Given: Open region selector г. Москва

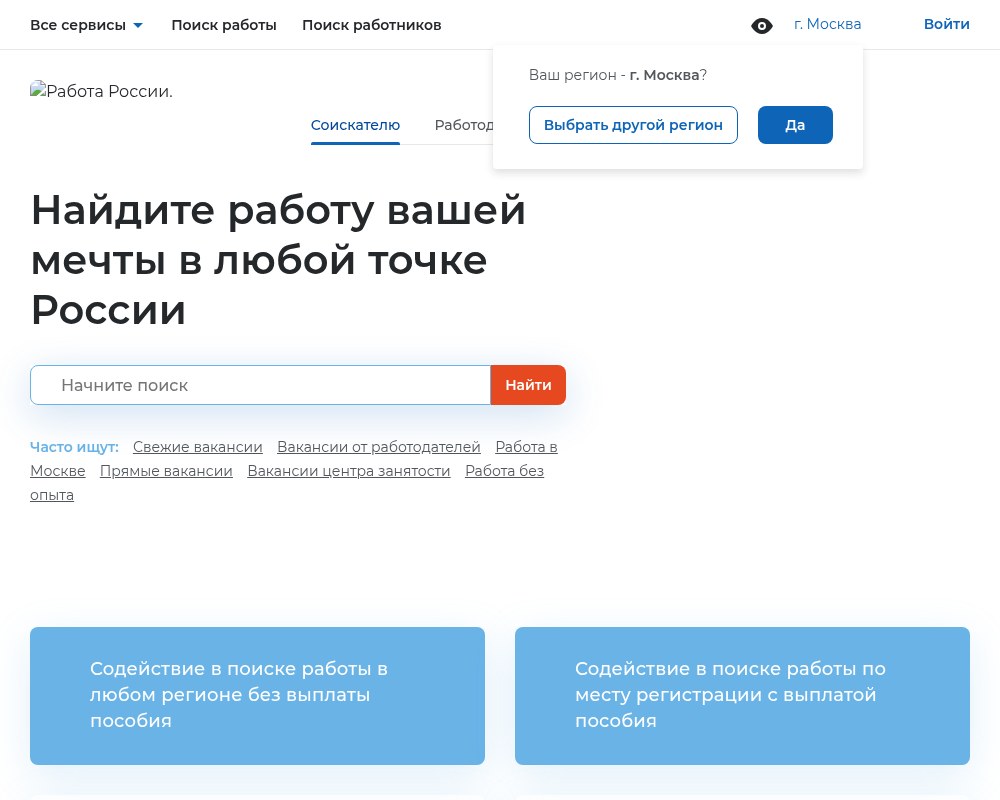Looking at the screenshot, I should point(827,24).
